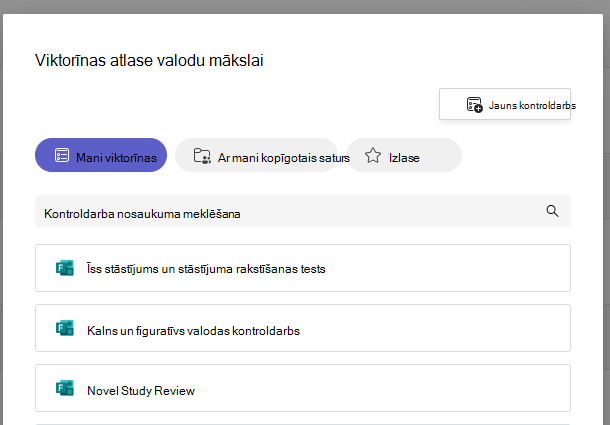
Task: Click the star icon beside Izlase
Action: pyautogui.click(x=373, y=155)
